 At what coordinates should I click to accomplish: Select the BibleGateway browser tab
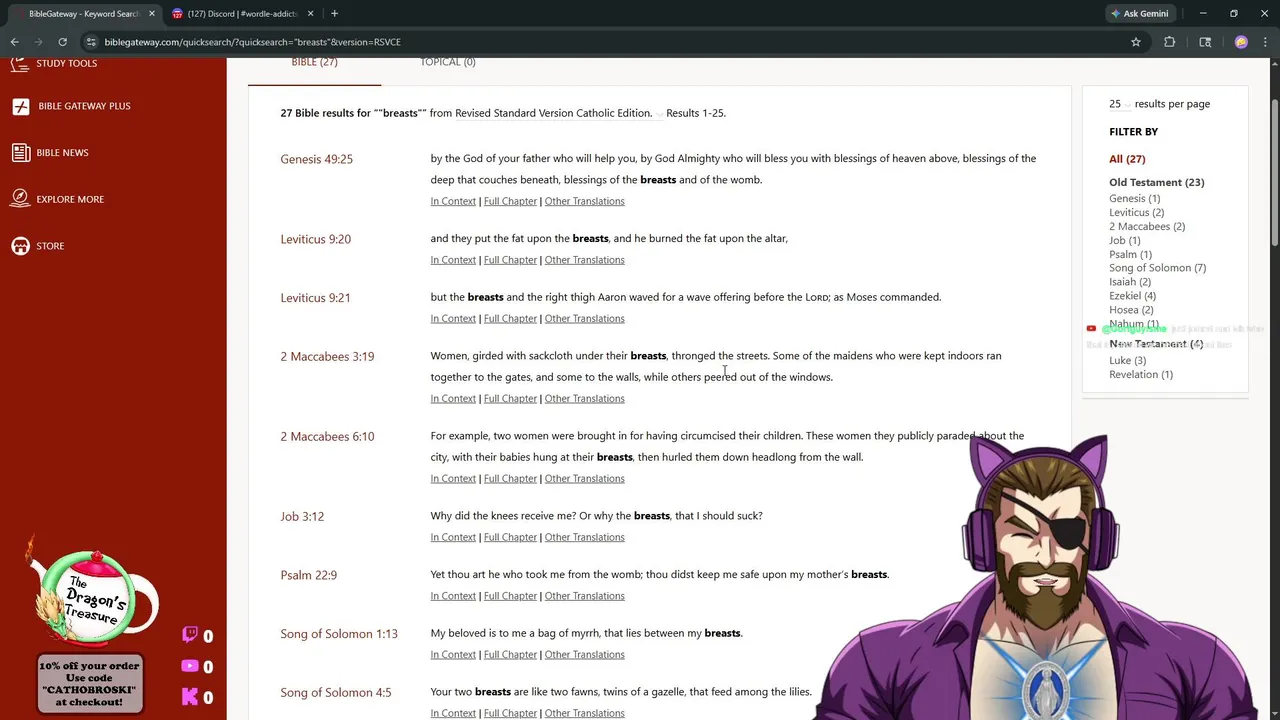83,14
